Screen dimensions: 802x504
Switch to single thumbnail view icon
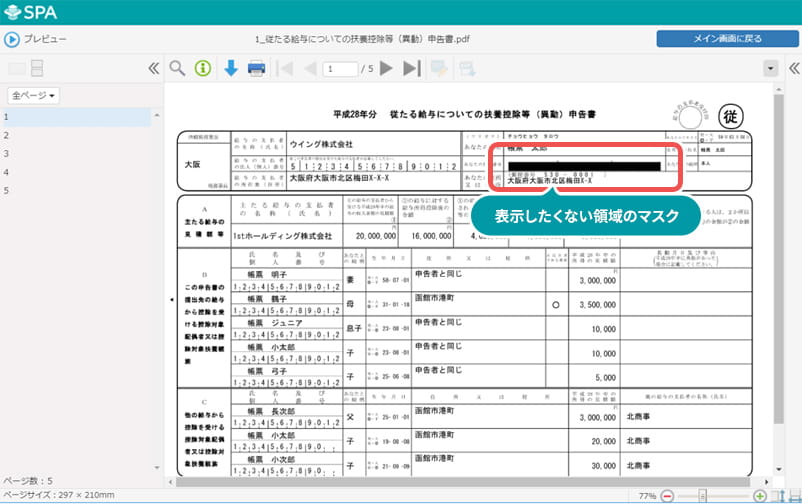click(x=16, y=69)
